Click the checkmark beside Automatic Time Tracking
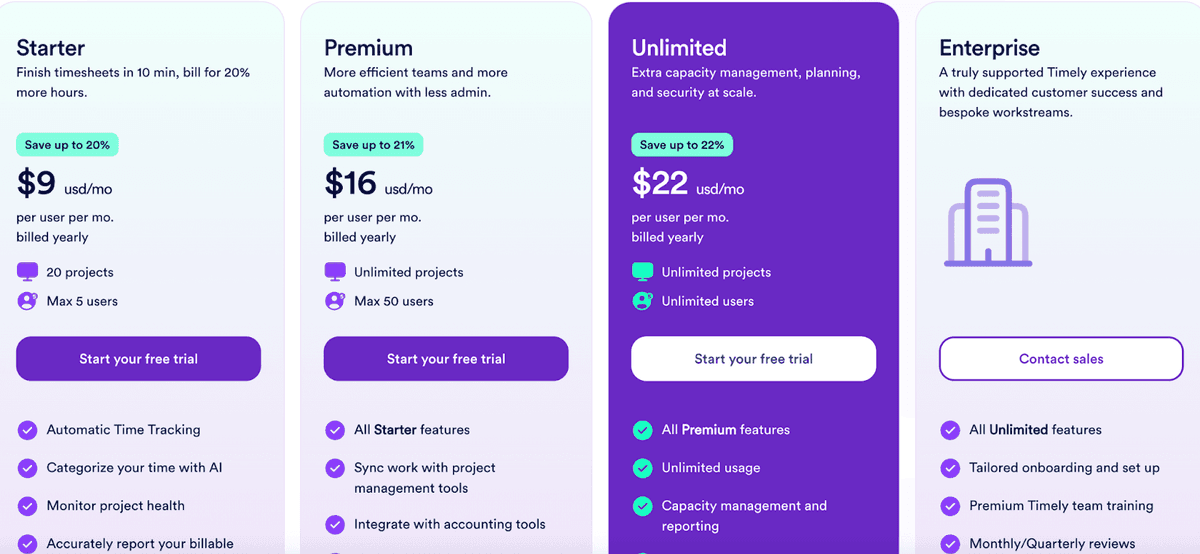This screenshot has width=1200, height=554. click(27, 430)
